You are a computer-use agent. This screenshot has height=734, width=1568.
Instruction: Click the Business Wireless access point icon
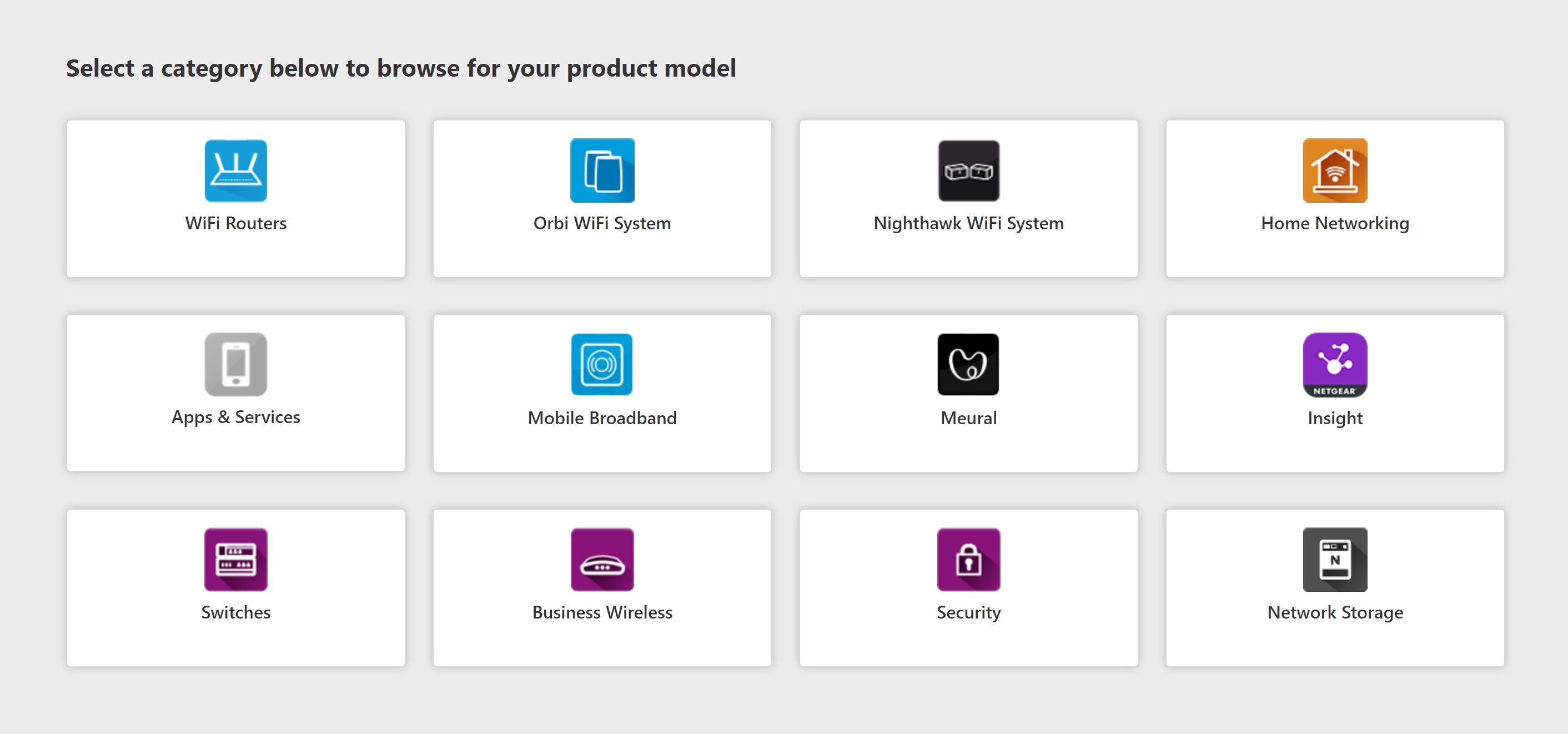[602, 559]
